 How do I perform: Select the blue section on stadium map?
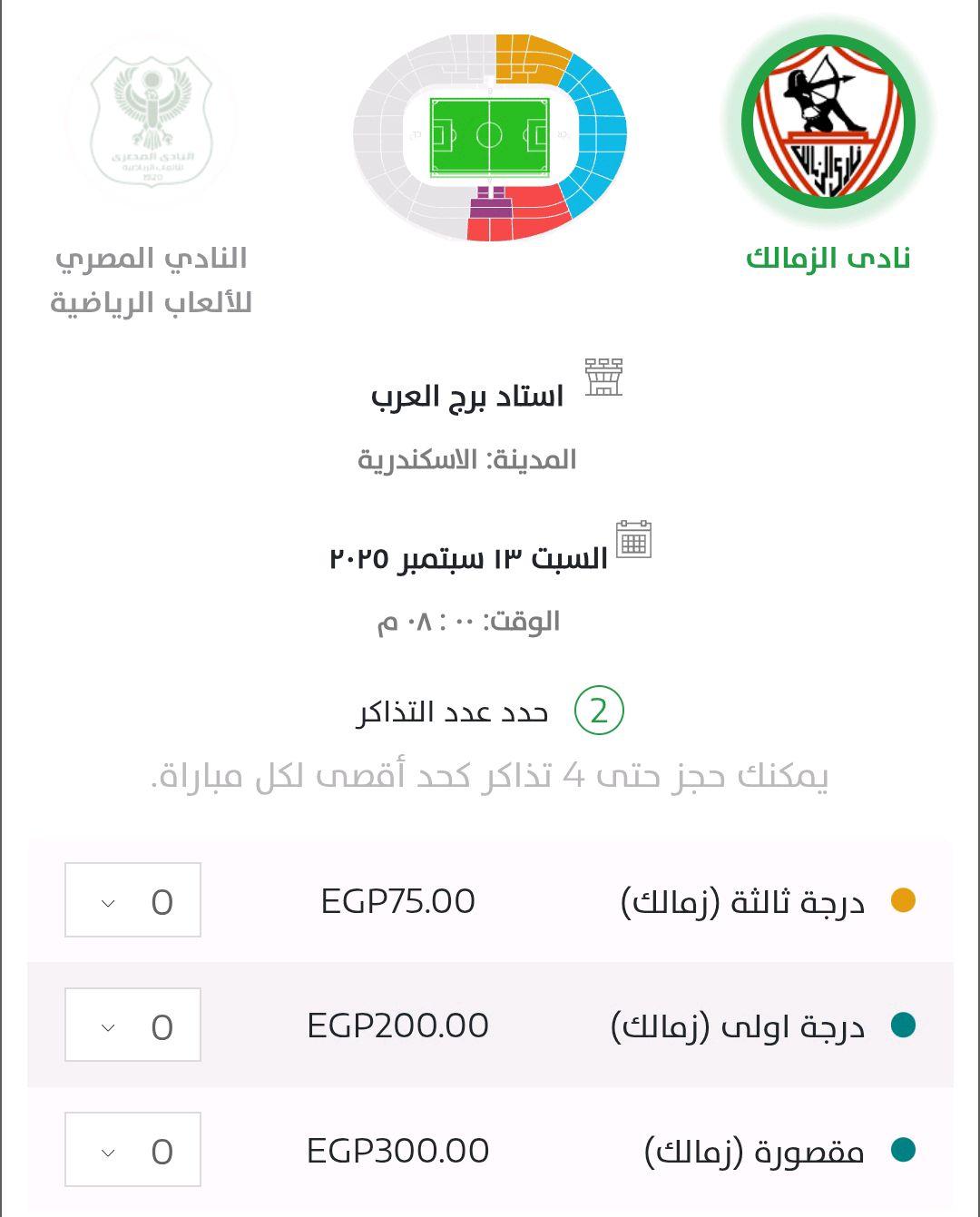click(594, 136)
